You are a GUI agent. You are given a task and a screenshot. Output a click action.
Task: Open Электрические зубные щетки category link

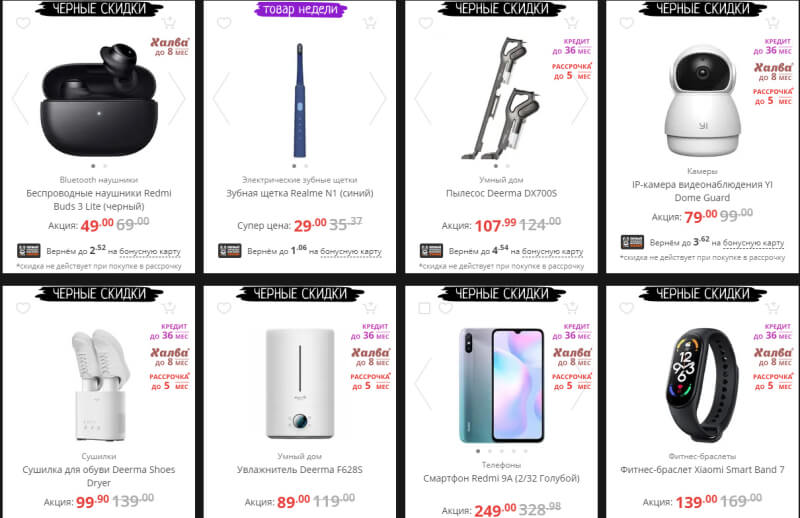point(299,180)
